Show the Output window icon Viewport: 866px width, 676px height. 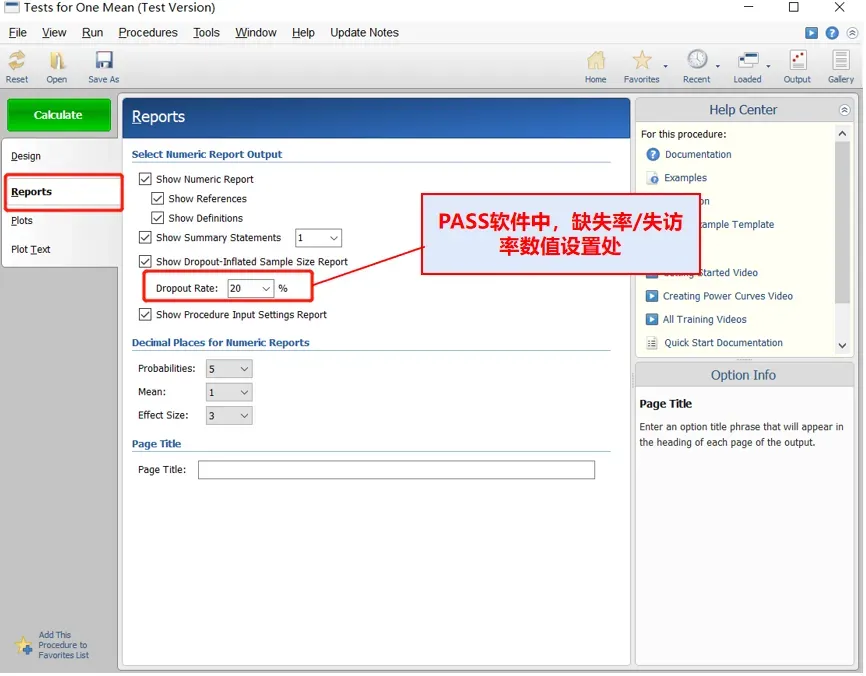[799, 61]
